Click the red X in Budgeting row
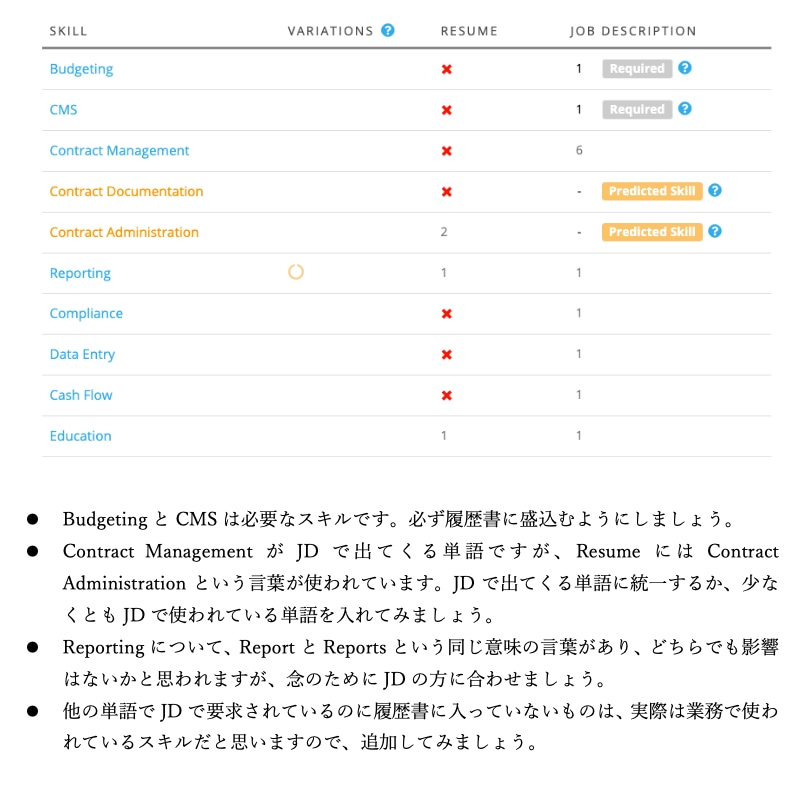Screen dimensions: 806x787 point(446,69)
